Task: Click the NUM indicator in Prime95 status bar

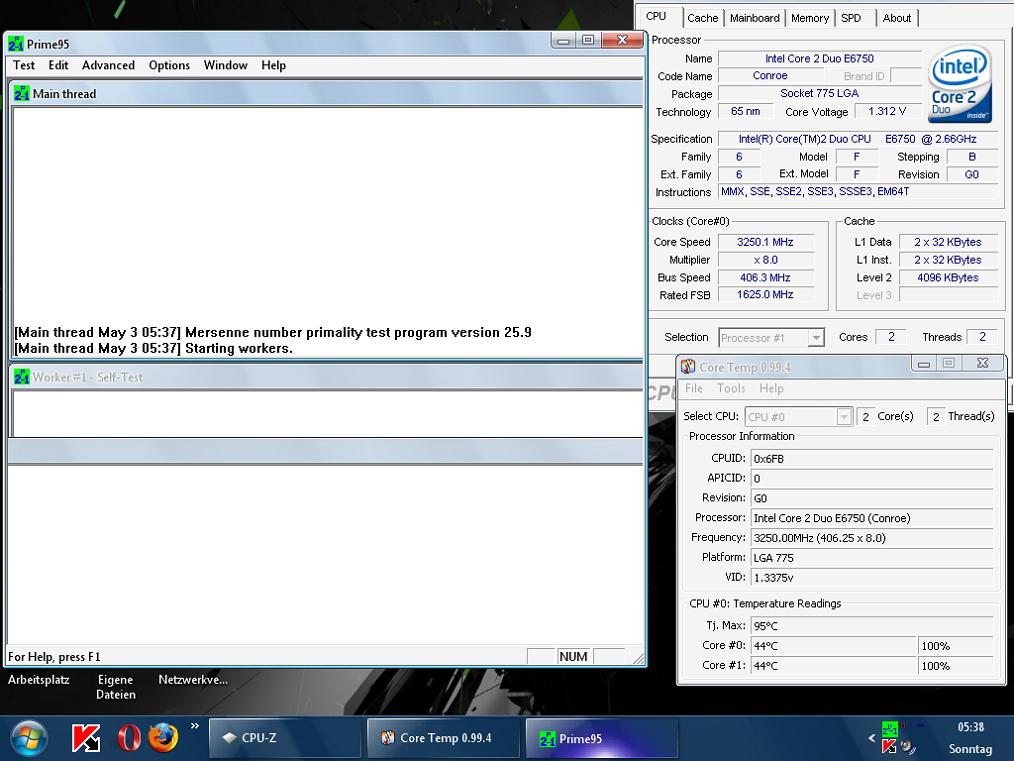Action: click(x=573, y=656)
